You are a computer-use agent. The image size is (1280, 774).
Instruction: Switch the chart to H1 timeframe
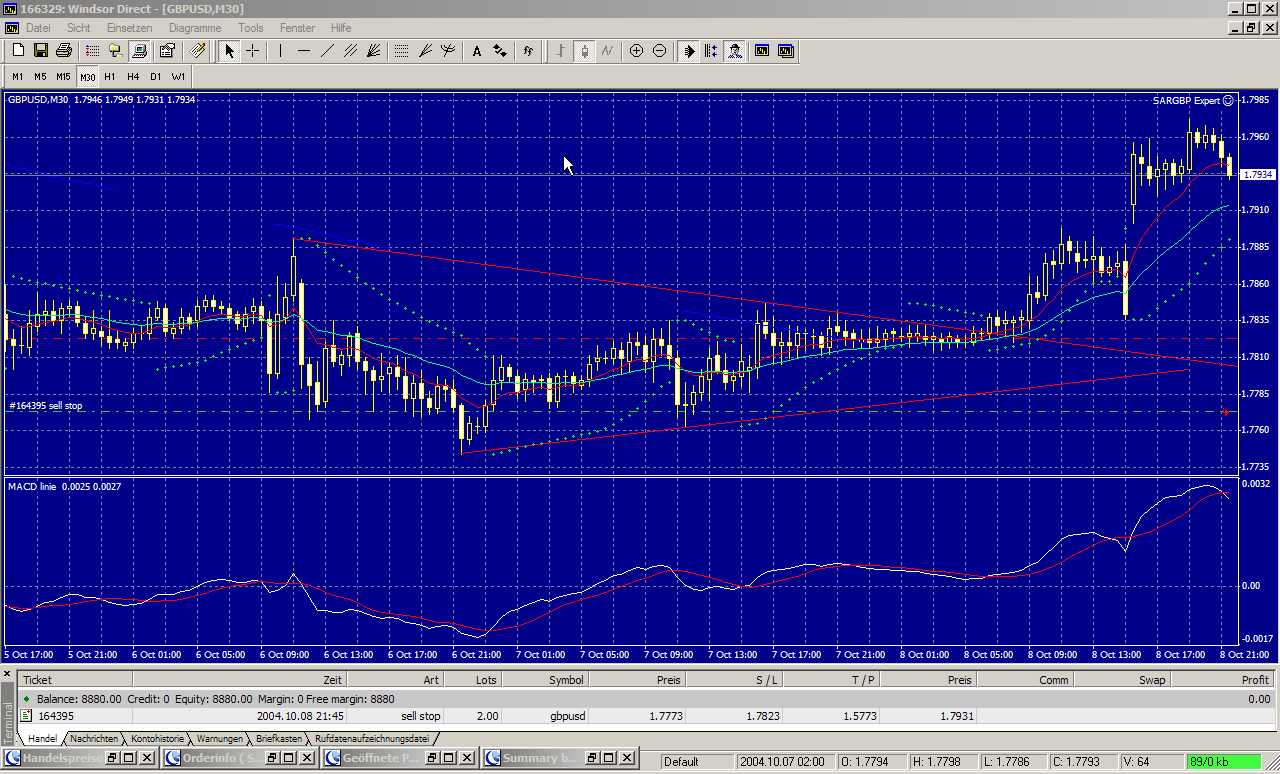(x=110, y=76)
